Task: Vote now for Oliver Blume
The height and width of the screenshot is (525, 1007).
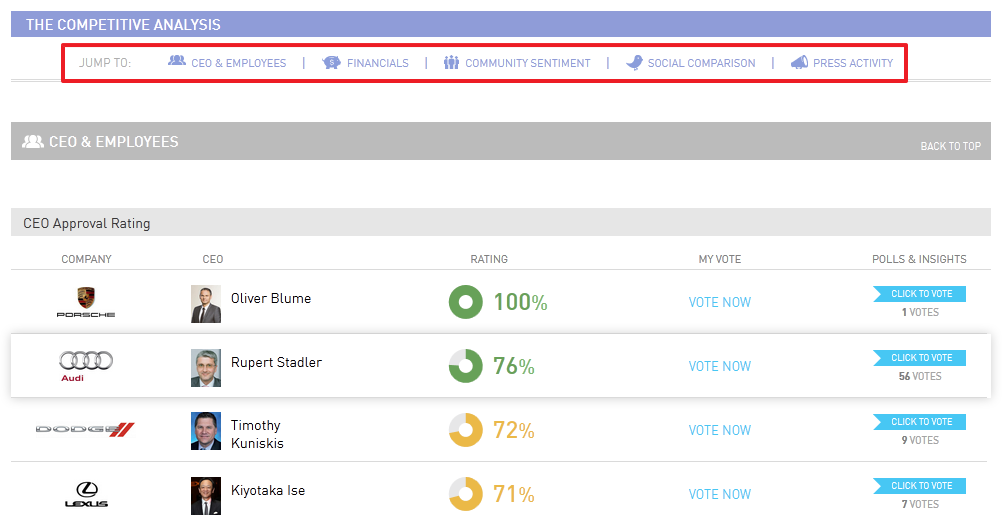Action: pyautogui.click(x=719, y=302)
